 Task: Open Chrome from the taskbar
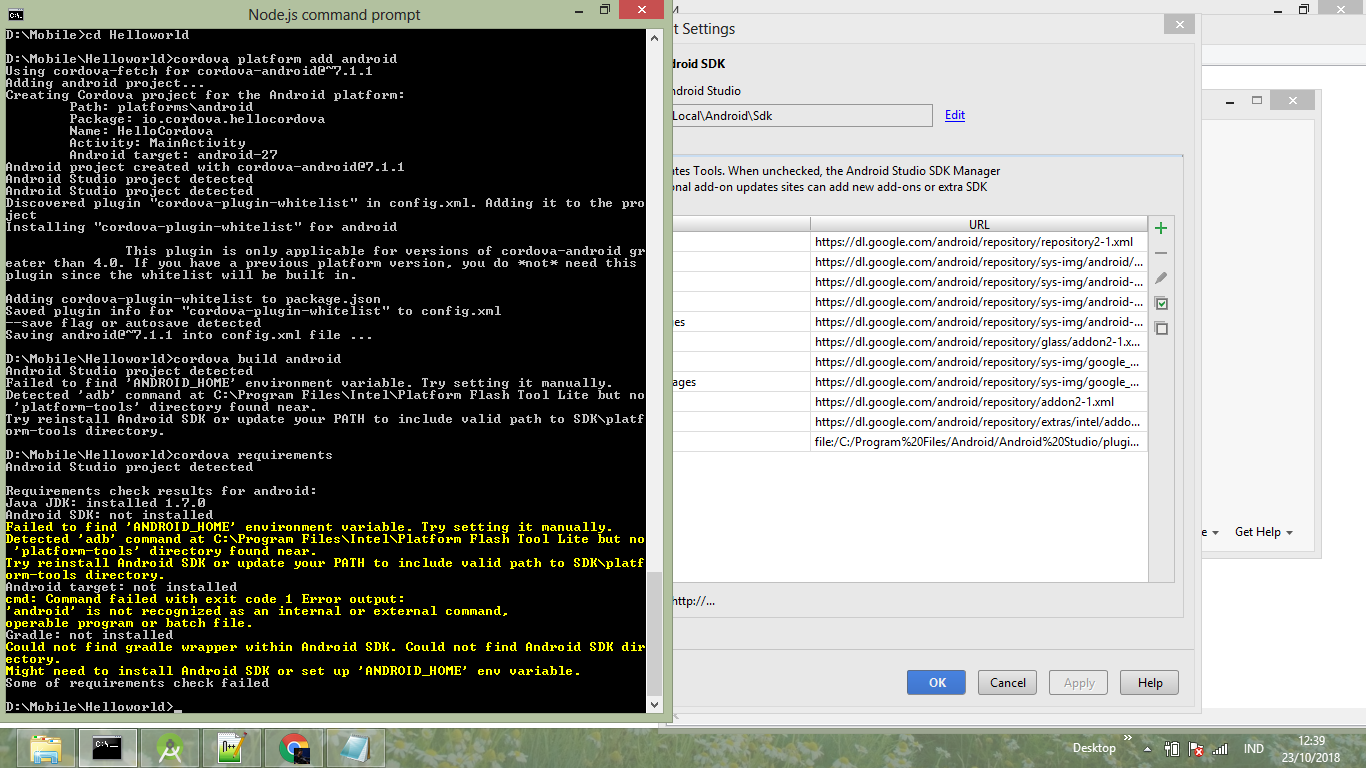tap(293, 748)
